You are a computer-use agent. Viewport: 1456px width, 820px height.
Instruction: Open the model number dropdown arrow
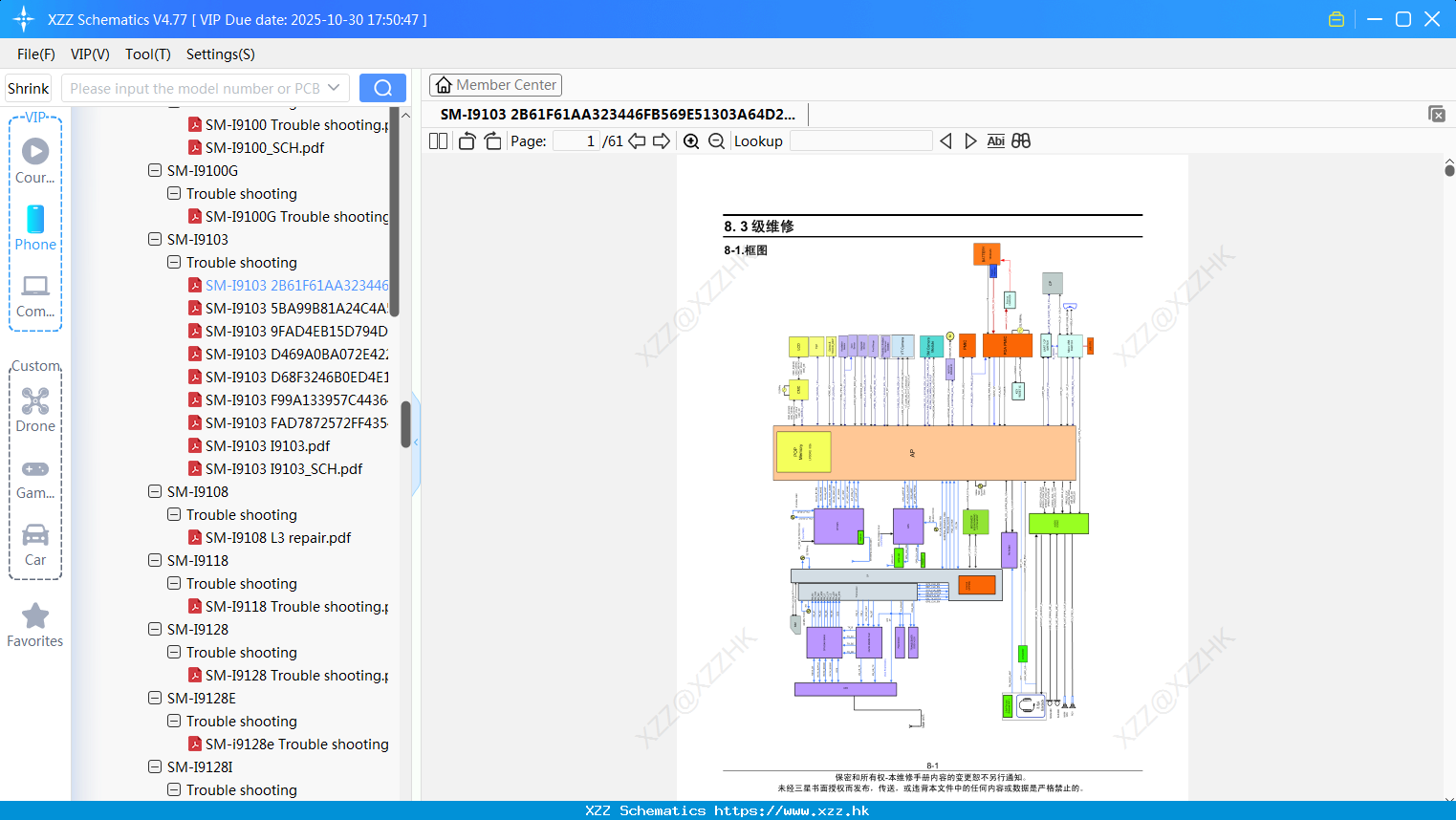tap(334, 88)
